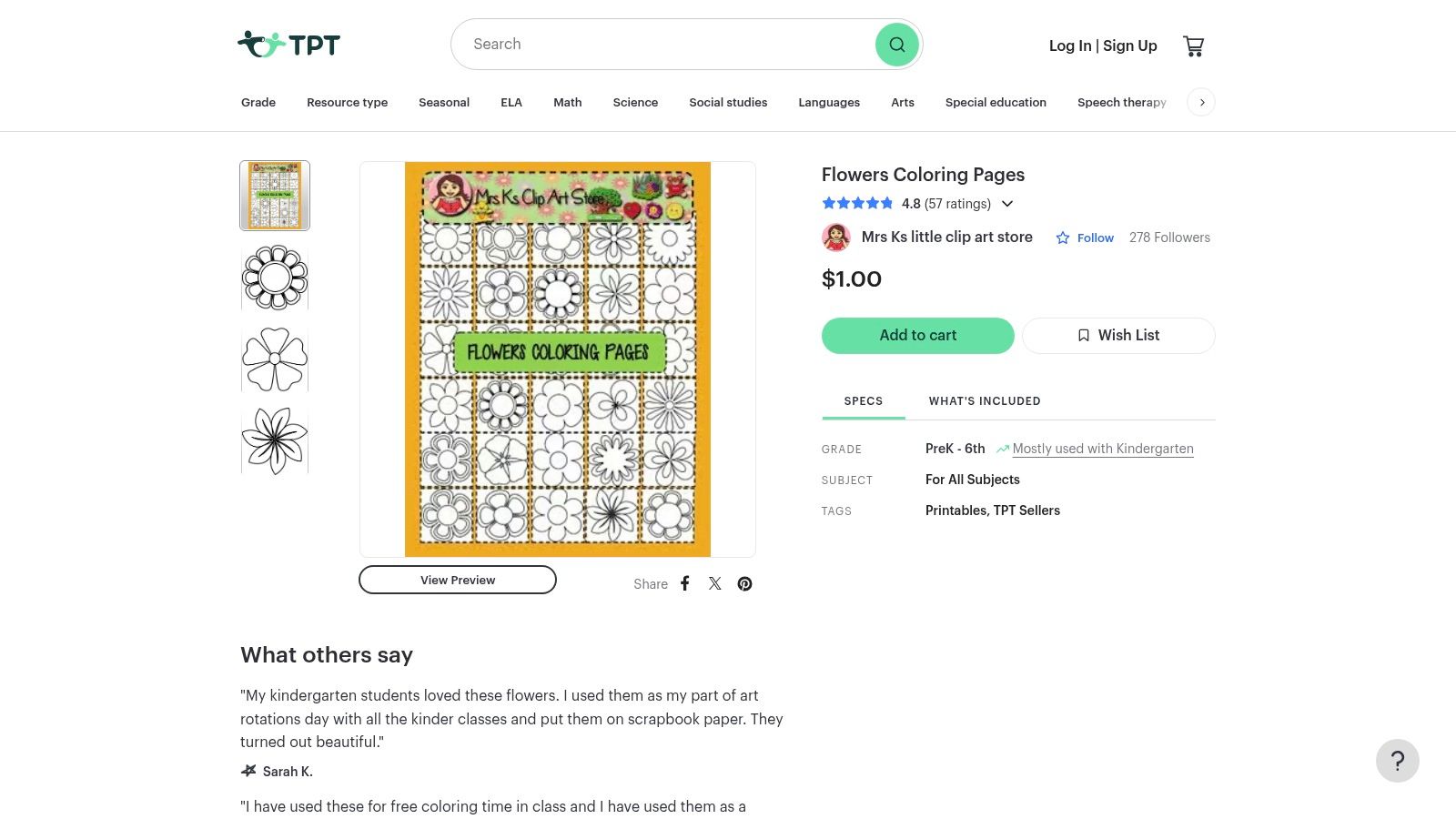The image size is (1456, 819).
Task: Open the Resource type menu
Action: pos(347,102)
